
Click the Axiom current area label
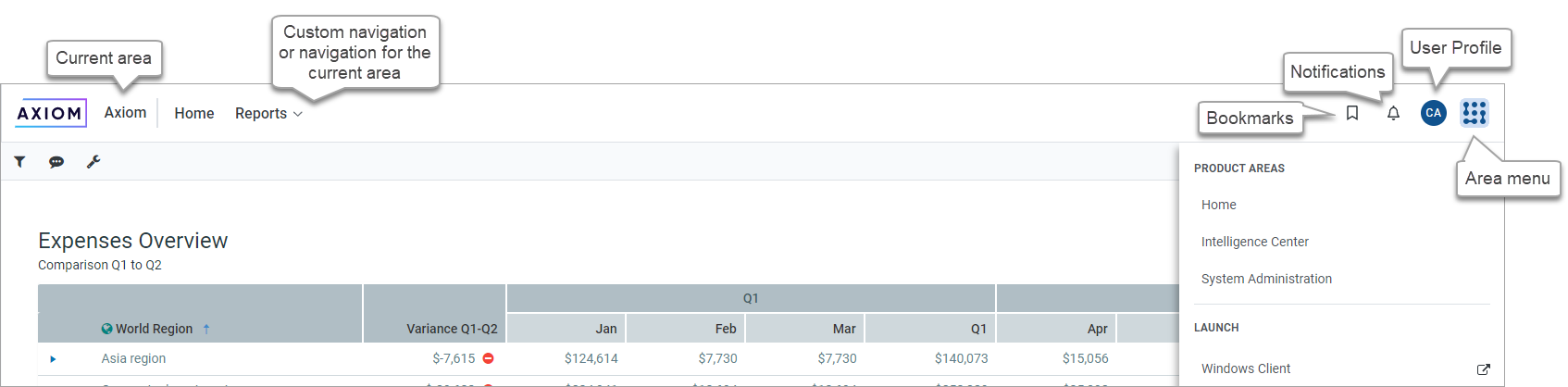pyautogui.click(x=125, y=112)
